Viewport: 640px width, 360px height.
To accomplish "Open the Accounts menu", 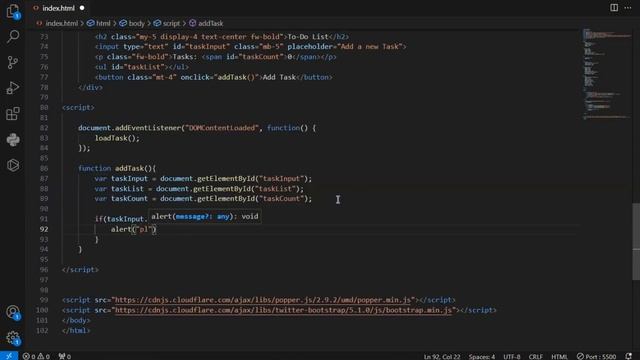I will tap(13, 313).
